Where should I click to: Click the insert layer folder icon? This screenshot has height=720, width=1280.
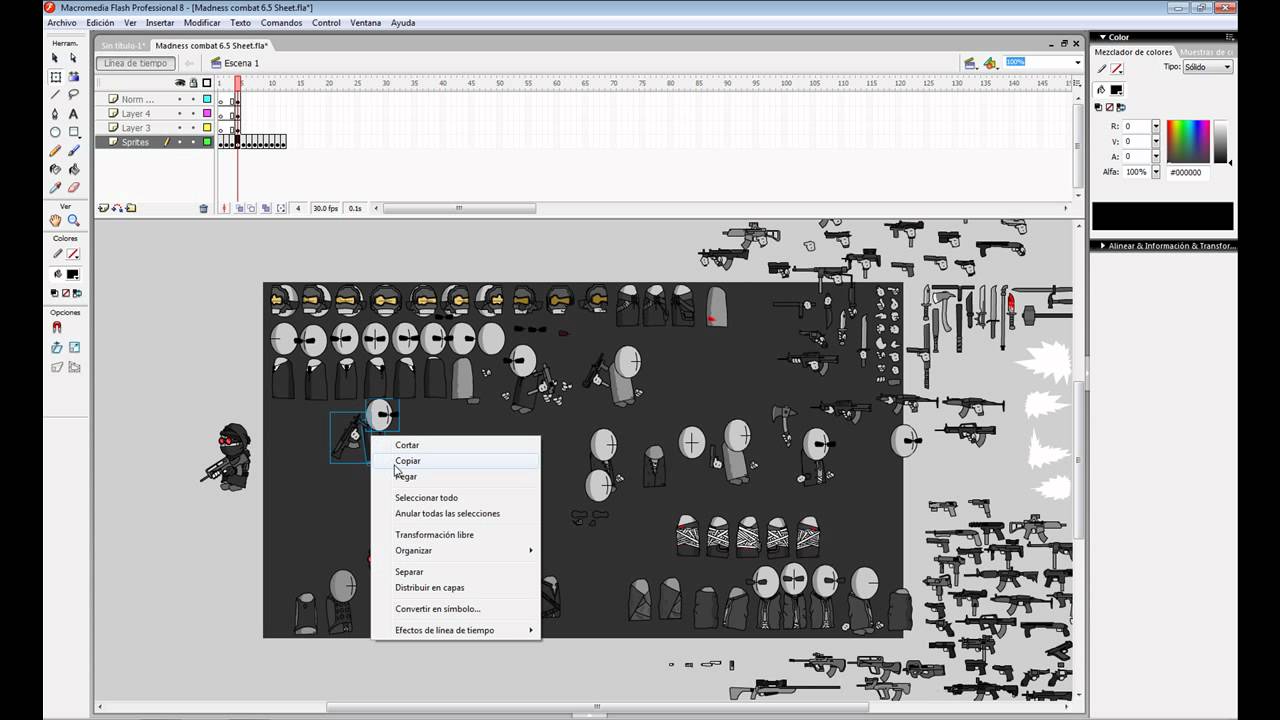click(x=131, y=208)
